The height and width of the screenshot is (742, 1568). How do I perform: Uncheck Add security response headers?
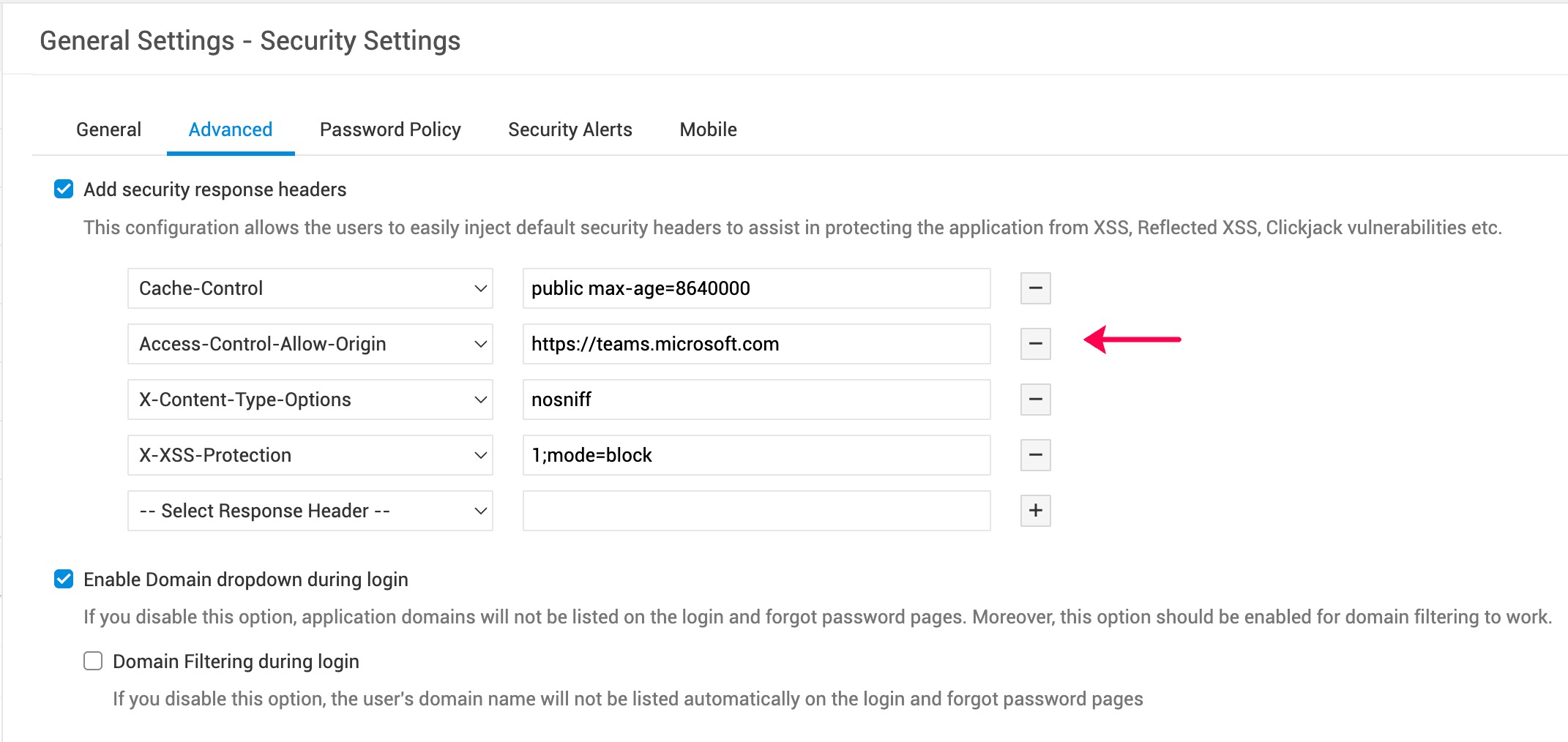click(x=64, y=190)
